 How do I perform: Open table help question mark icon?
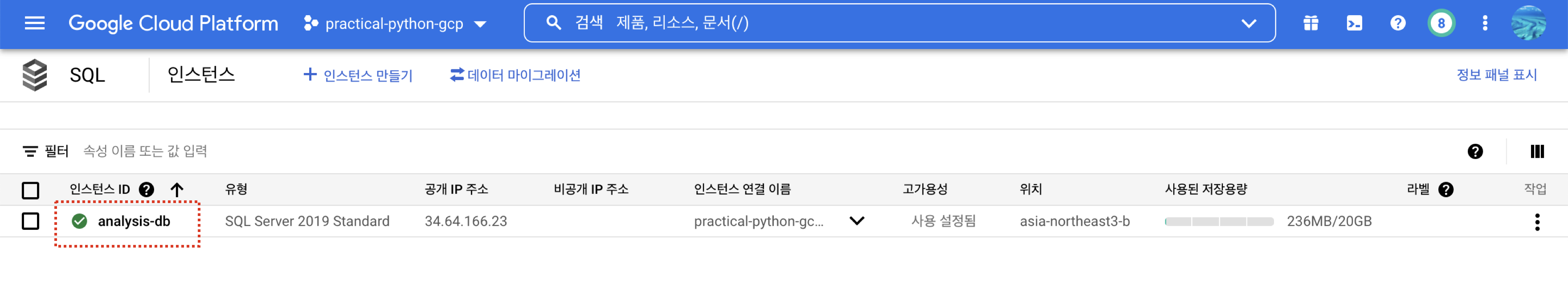(1474, 151)
